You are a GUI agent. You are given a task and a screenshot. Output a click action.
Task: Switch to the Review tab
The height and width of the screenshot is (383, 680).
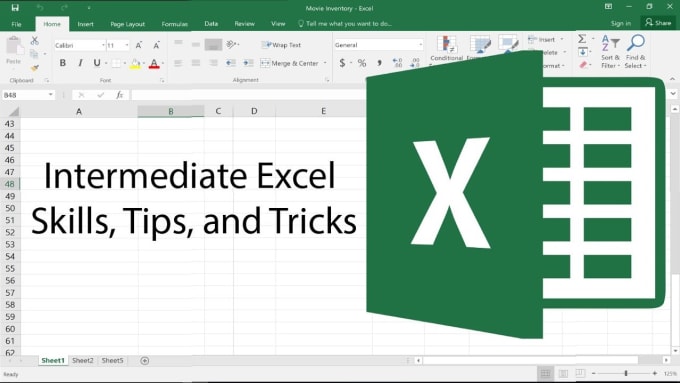(x=245, y=24)
